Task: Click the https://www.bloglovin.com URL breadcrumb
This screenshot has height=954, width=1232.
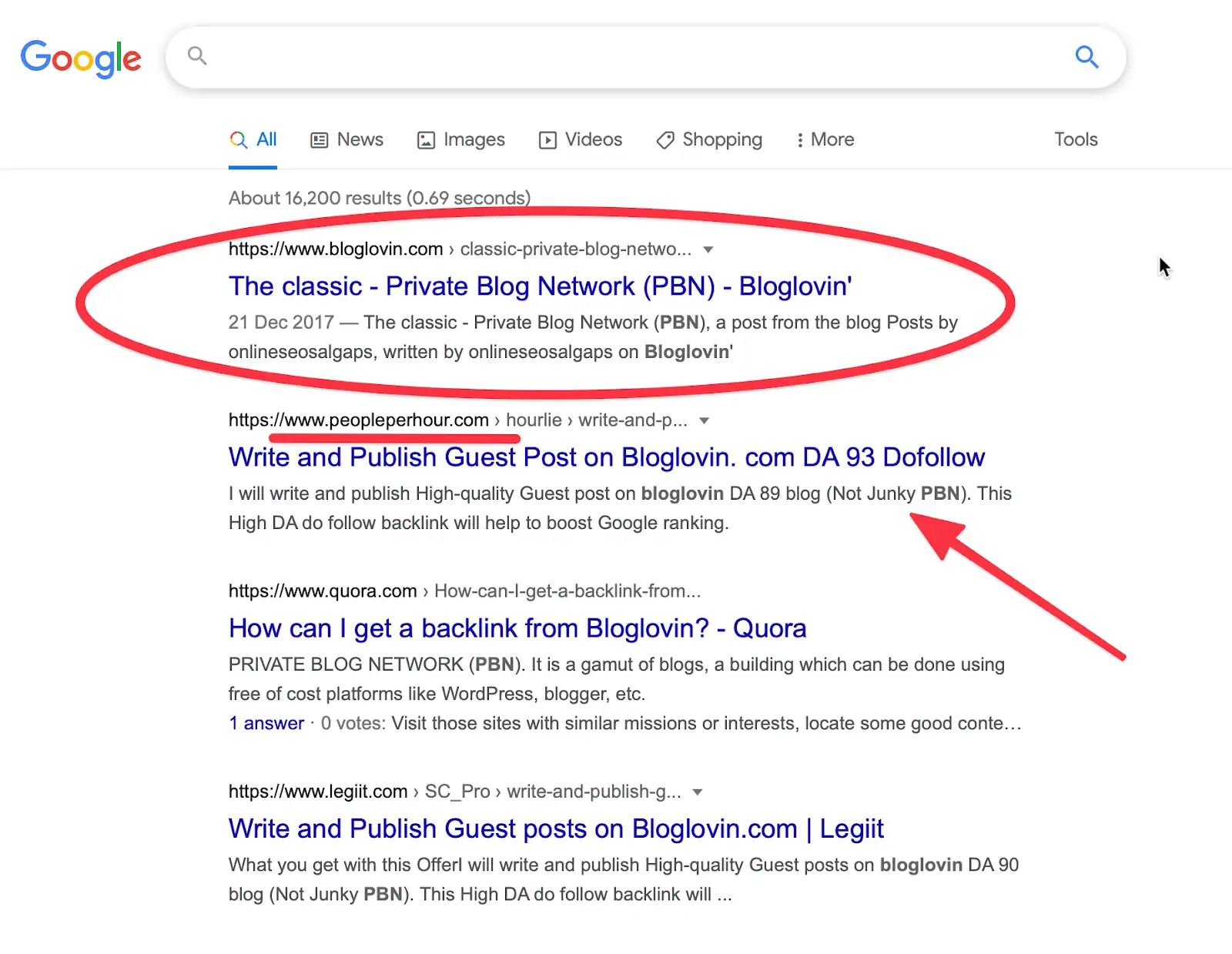Action: click(336, 249)
